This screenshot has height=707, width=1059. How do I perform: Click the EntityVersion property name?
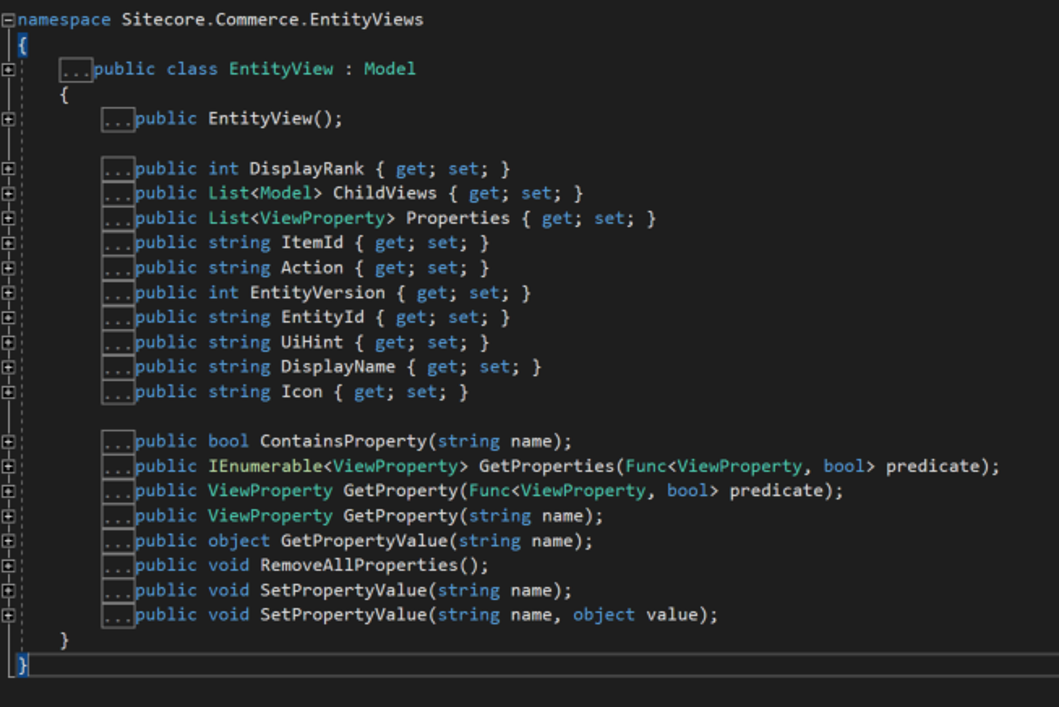pyautogui.click(x=317, y=293)
